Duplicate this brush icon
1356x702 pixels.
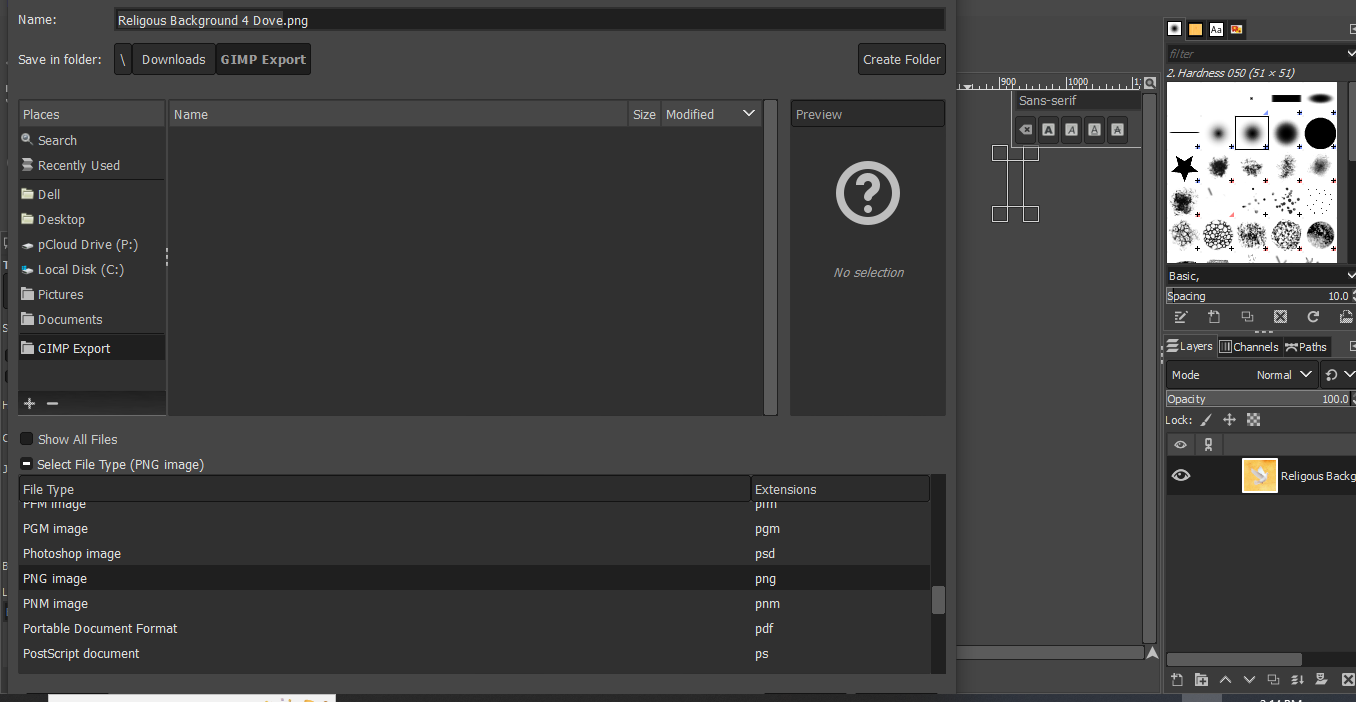pos(1247,317)
